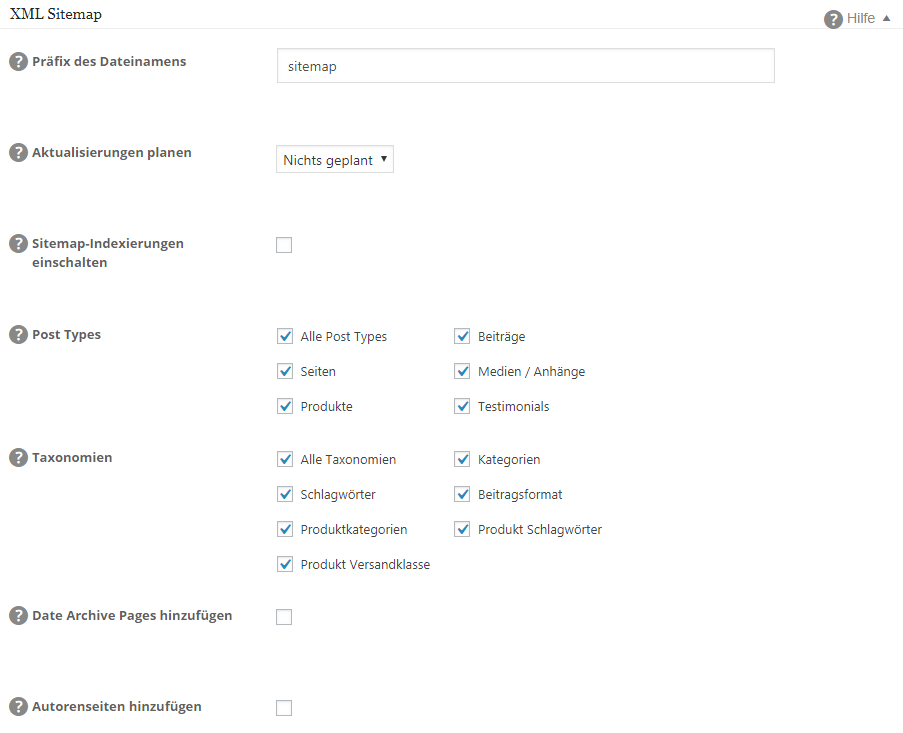Click the Hilfe link text

(860, 19)
